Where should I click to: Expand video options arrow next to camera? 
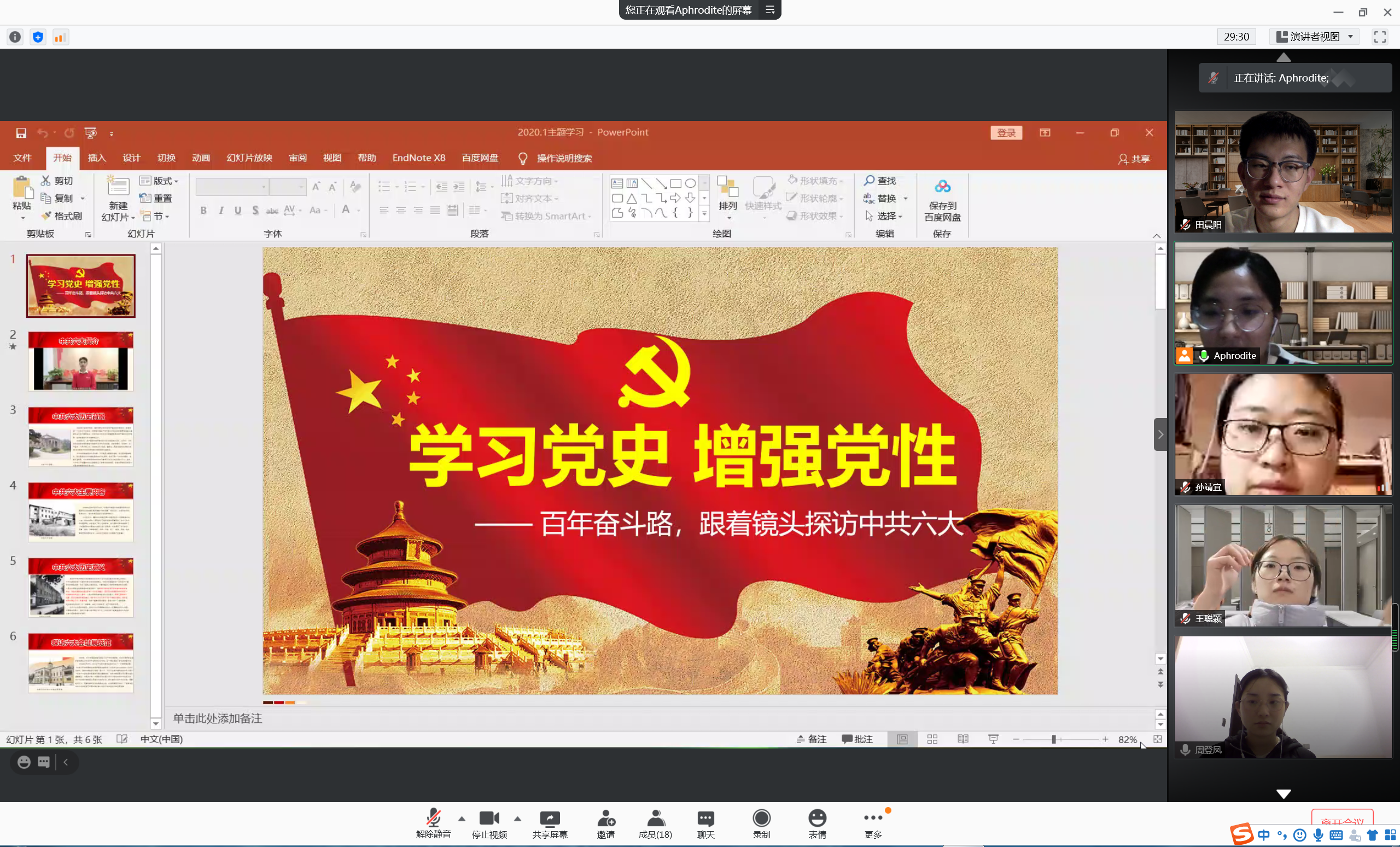pyautogui.click(x=517, y=819)
